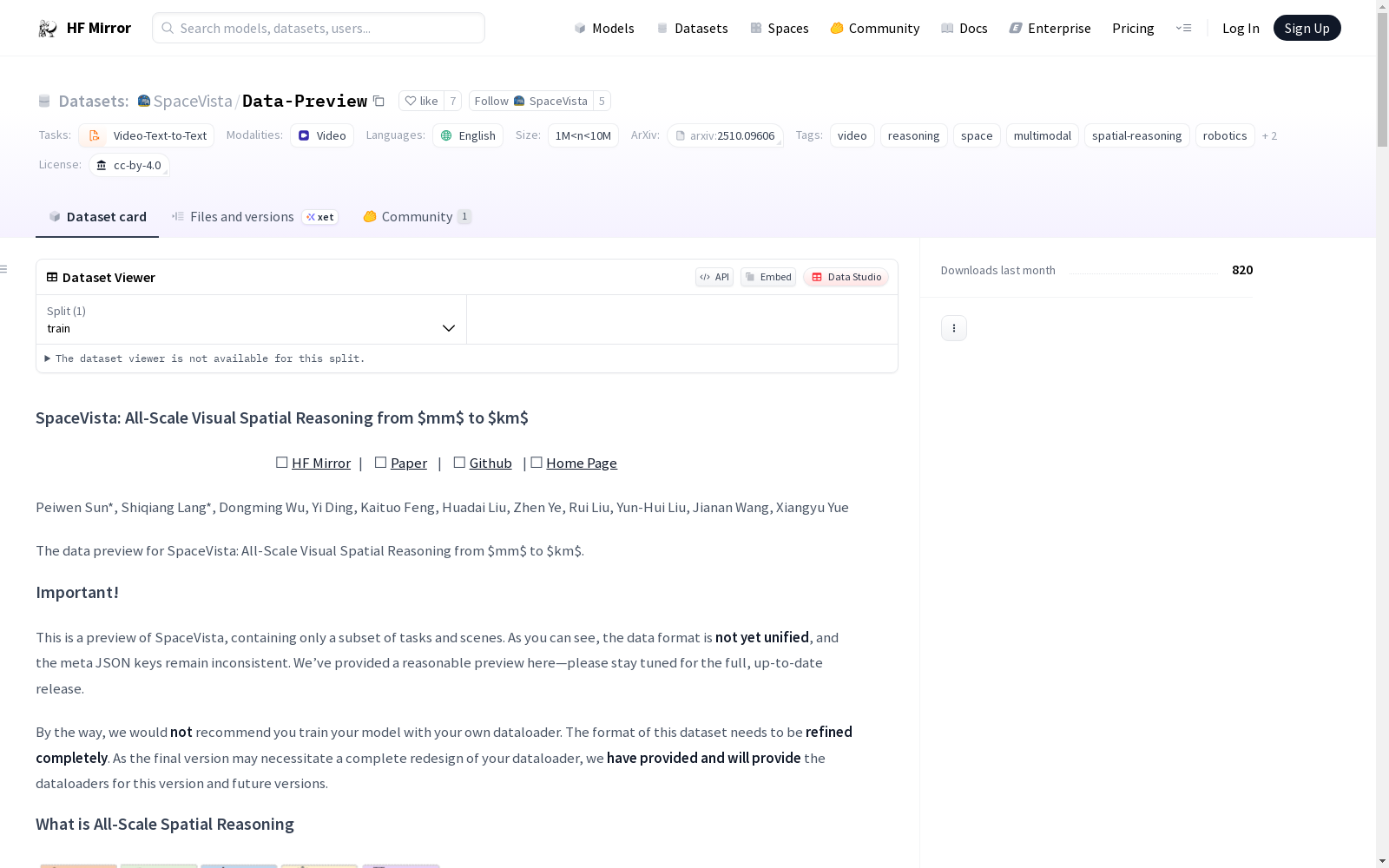Click the English language tag
The width and height of the screenshot is (1389, 868).
pyautogui.click(x=468, y=135)
